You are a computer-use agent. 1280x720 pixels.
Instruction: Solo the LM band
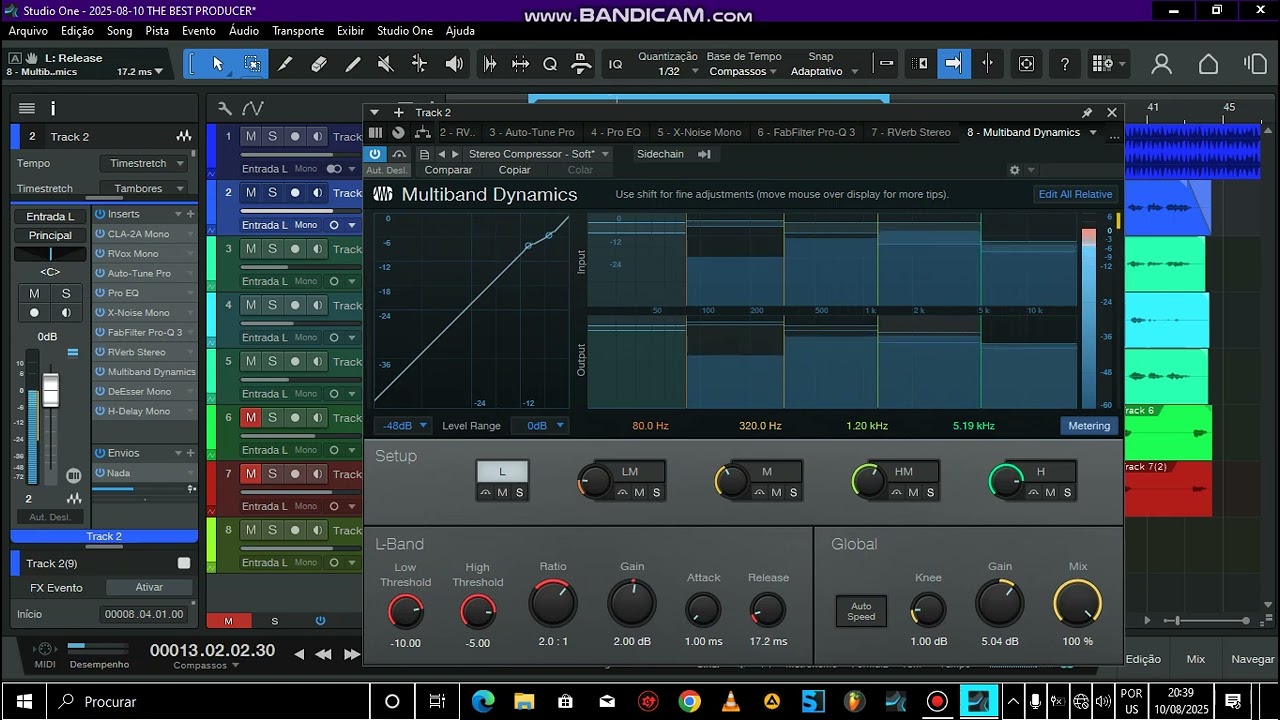pos(656,492)
